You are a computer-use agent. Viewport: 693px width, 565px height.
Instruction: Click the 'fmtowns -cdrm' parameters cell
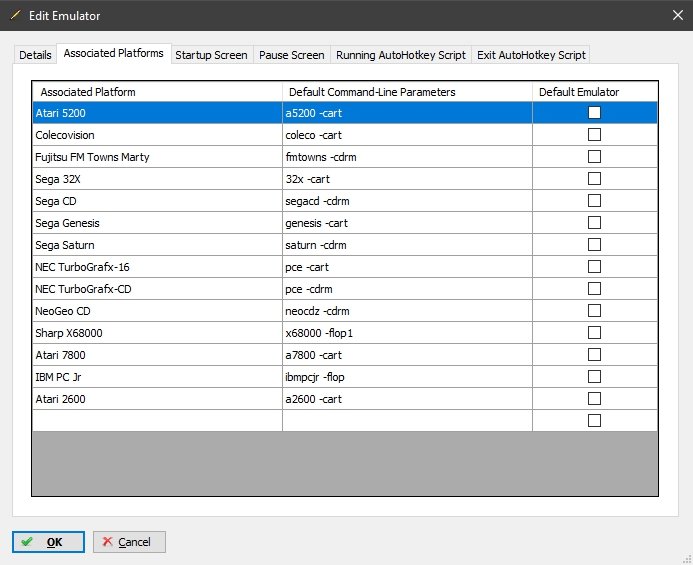[x=407, y=157]
